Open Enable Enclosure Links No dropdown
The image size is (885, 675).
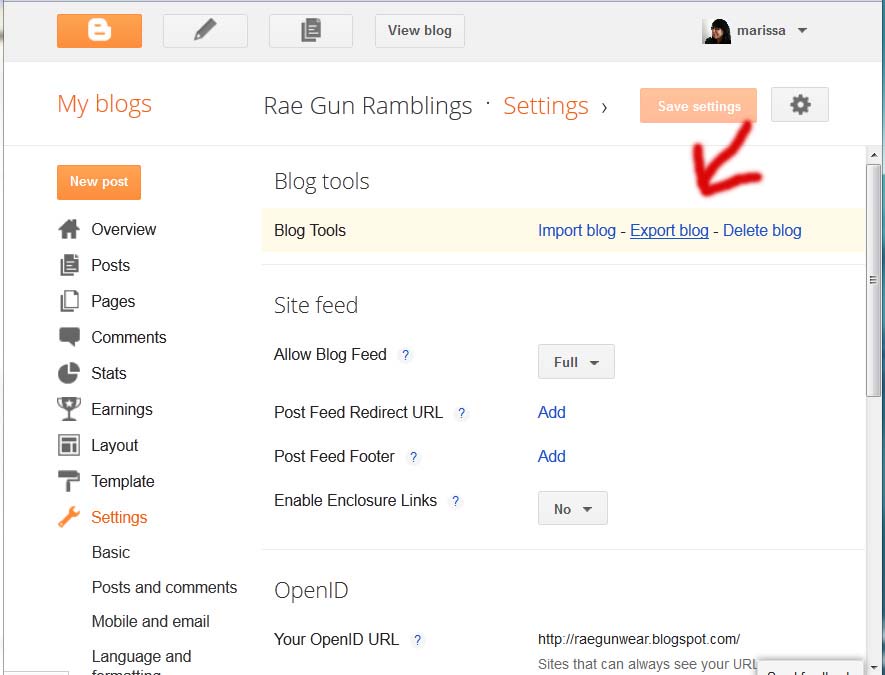[x=572, y=509]
